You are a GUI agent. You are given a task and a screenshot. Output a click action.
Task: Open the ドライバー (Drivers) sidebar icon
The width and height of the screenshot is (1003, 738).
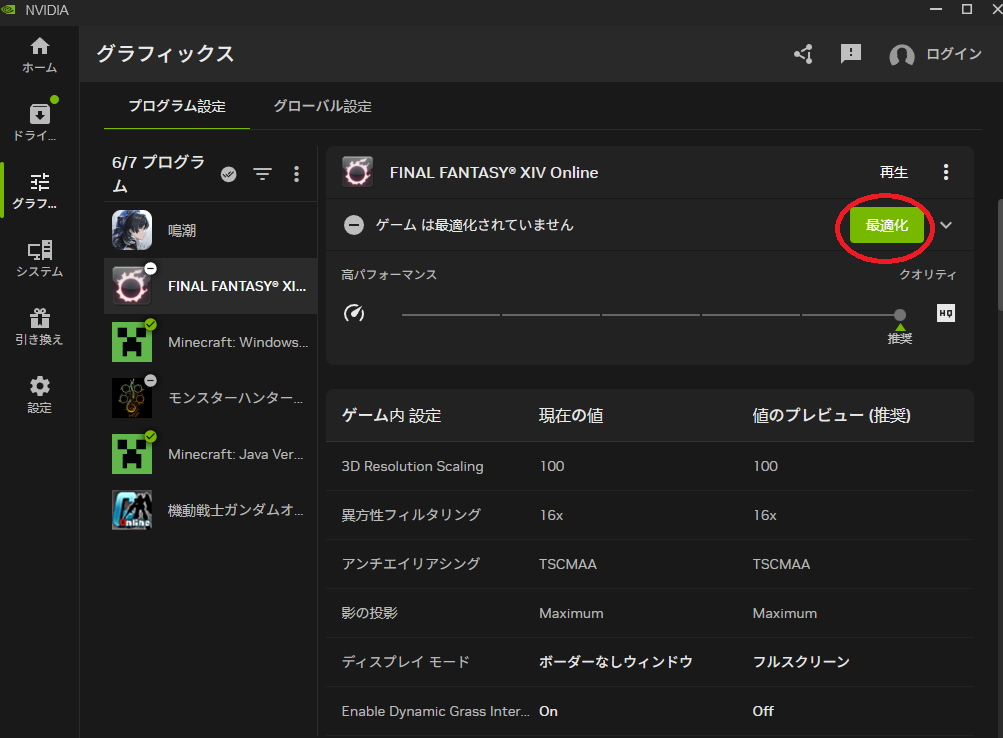click(x=39, y=122)
